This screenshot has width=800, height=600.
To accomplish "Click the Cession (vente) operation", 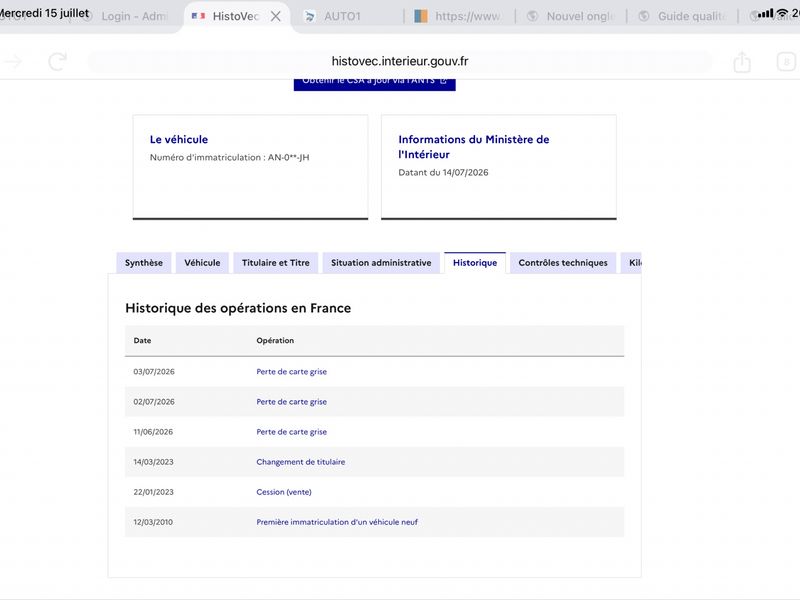I will (x=284, y=492).
